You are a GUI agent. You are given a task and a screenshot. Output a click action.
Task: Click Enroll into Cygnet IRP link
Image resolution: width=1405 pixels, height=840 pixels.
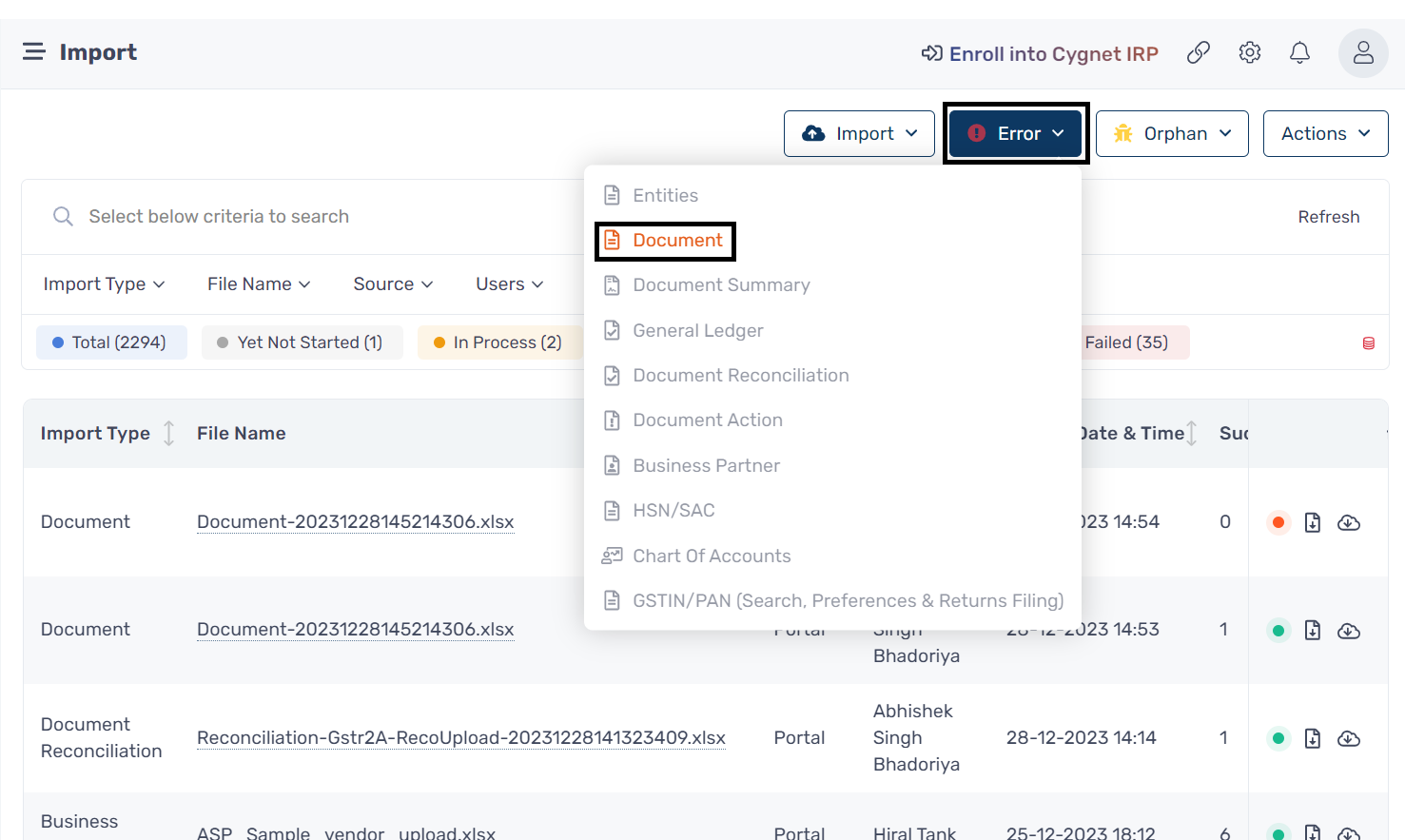pyautogui.click(x=1040, y=53)
